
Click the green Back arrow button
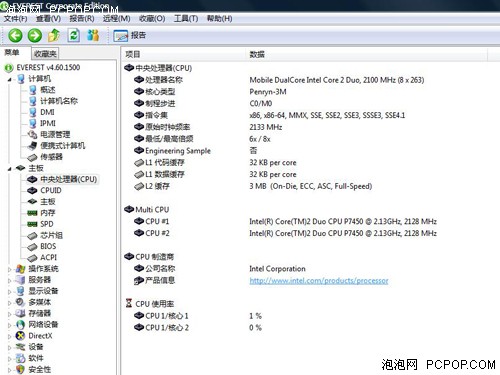point(15,35)
